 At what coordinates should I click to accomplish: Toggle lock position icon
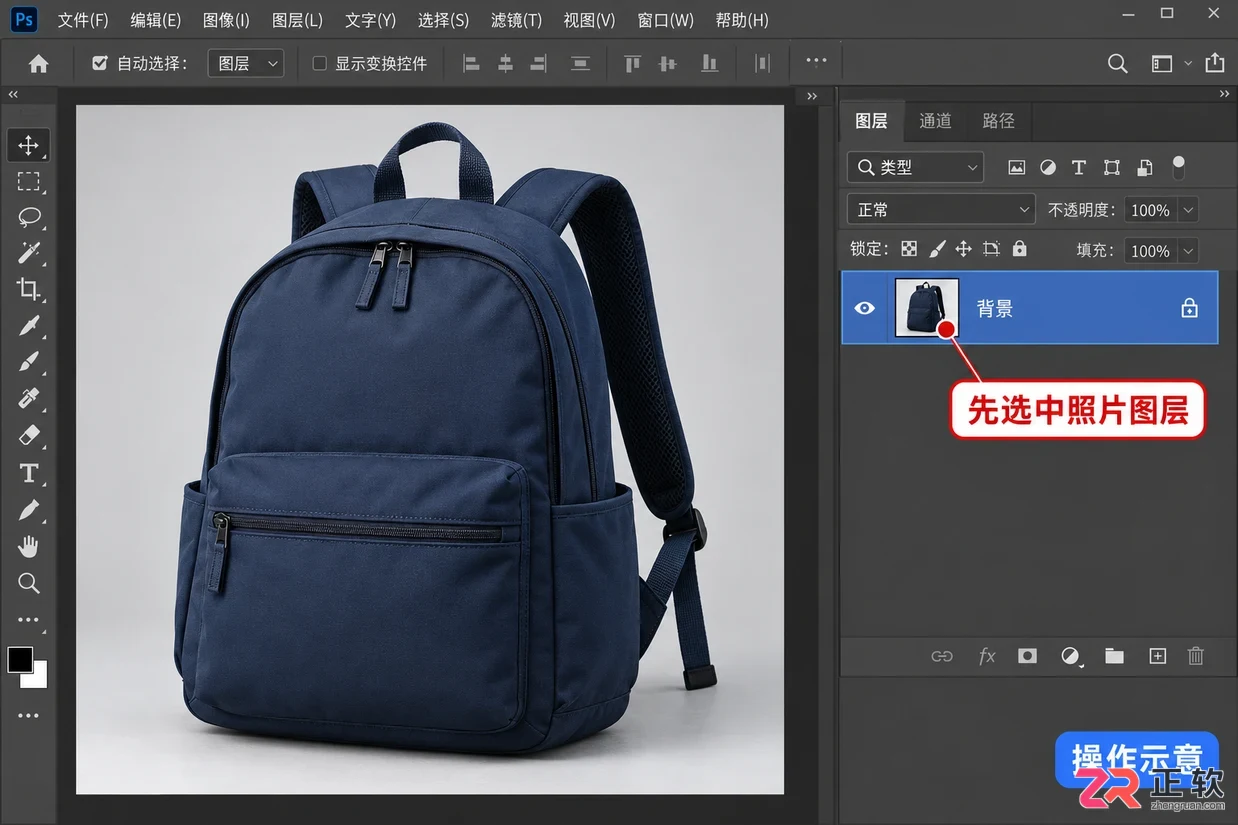point(964,249)
